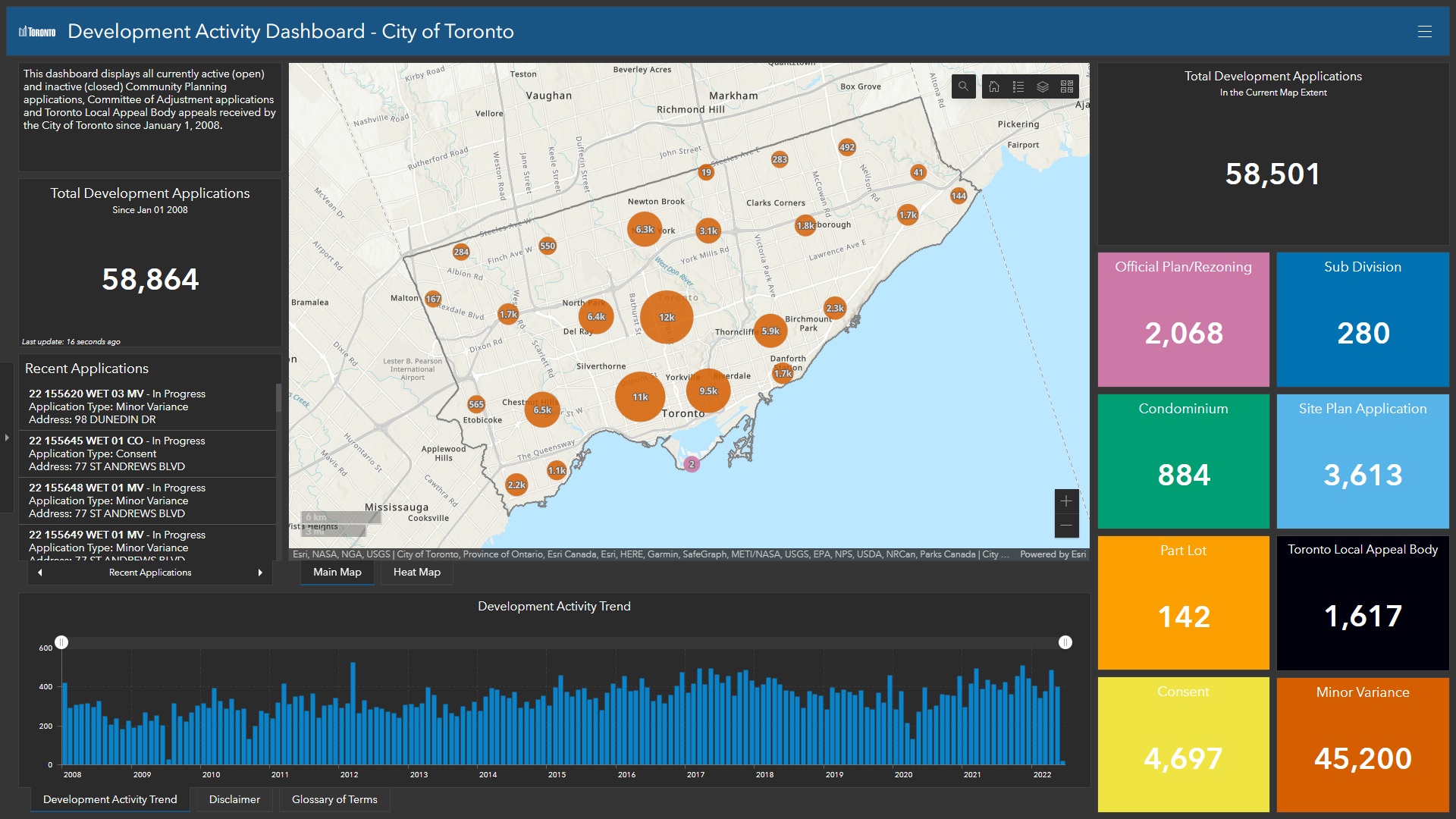Select the Disclaimer tab
Viewport: 1456px width, 819px height.
point(234,799)
